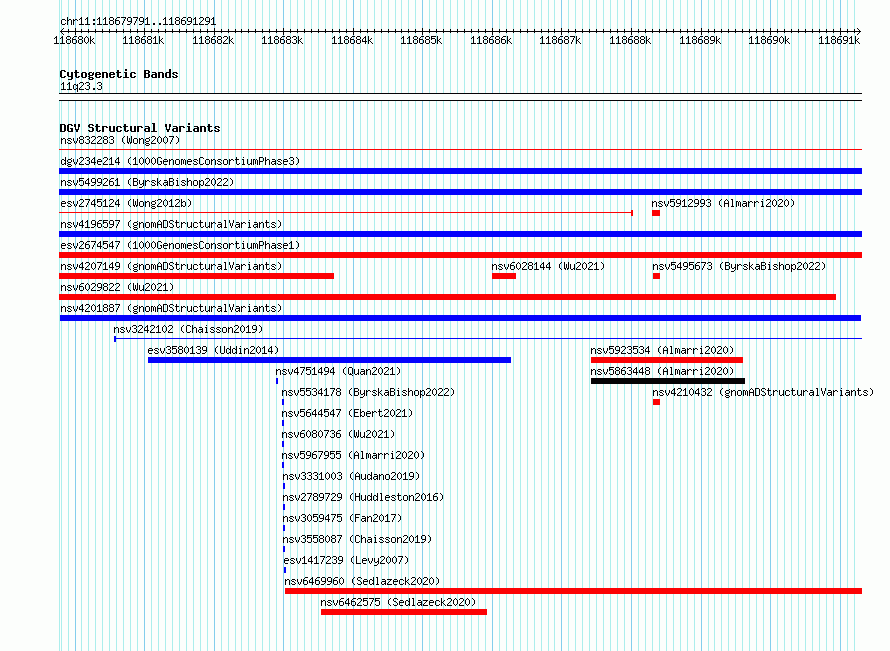This screenshot has height=651, width=890.
Task: Click nsv4201887 (gnomADStructuralVariants) label
Action: click(x=171, y=308)
